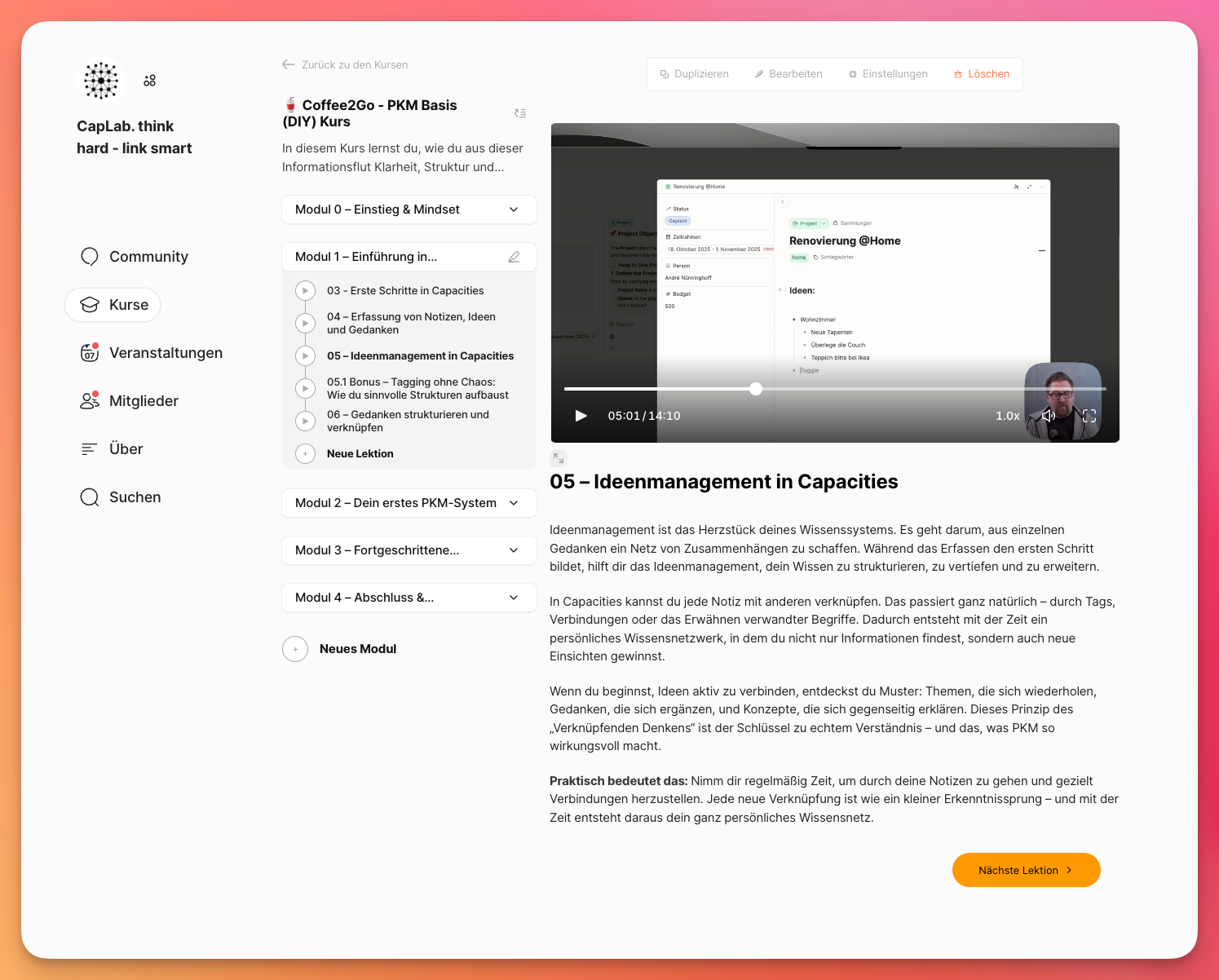Open the apps switcher icon beside logo
This screenshot has height=980, width=1219.
tap(149, 81)
